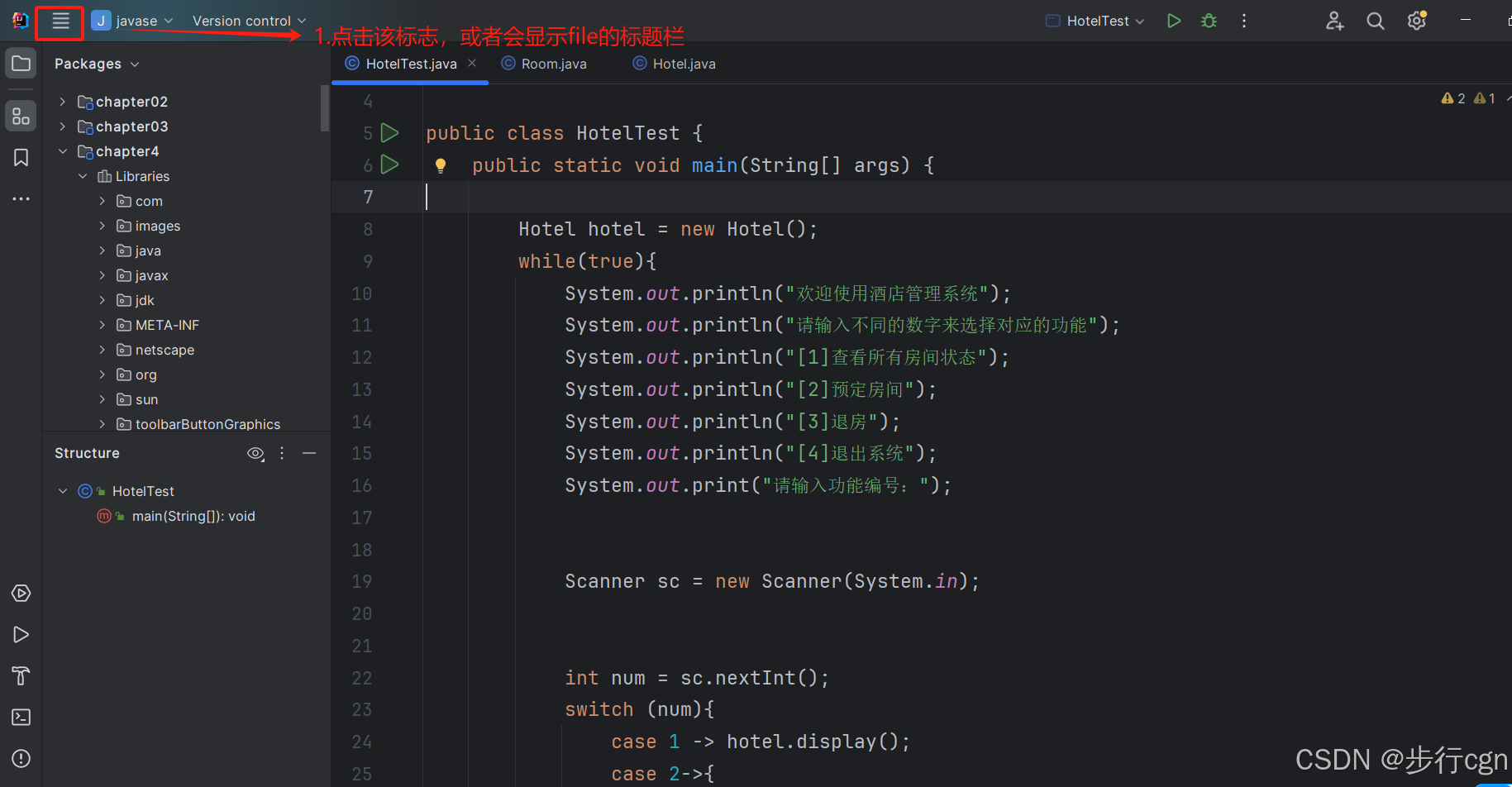Image resolution: width=1512 pixels, height=787 pixels.
Task: Select the images package
Action: click(149, 226)
